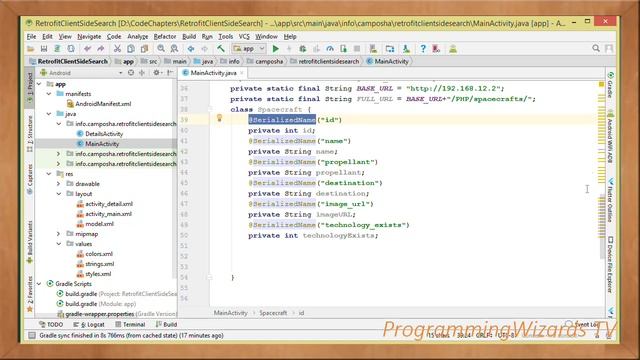Open the Gradle sidebar panel
The width and height of the screenshot is (640, 360).
coord(610,85)
